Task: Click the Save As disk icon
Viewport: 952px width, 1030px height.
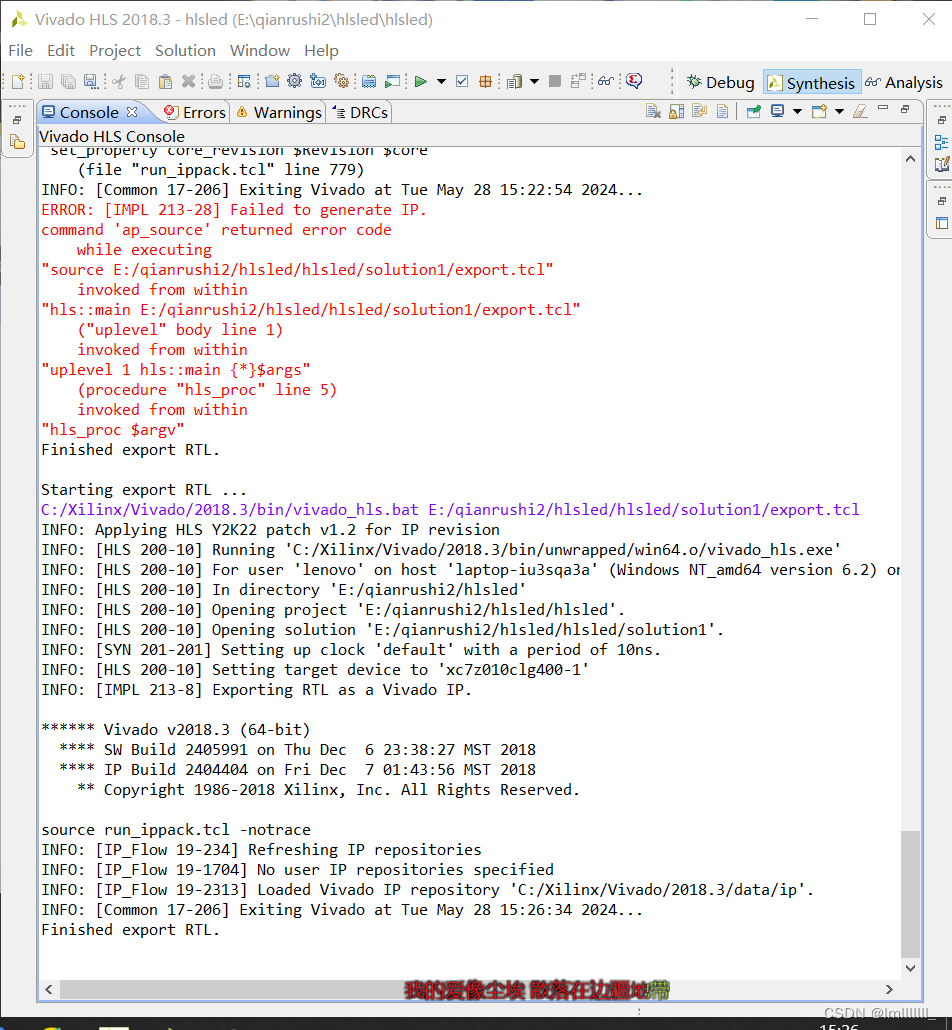Action: tap(91, 81)
